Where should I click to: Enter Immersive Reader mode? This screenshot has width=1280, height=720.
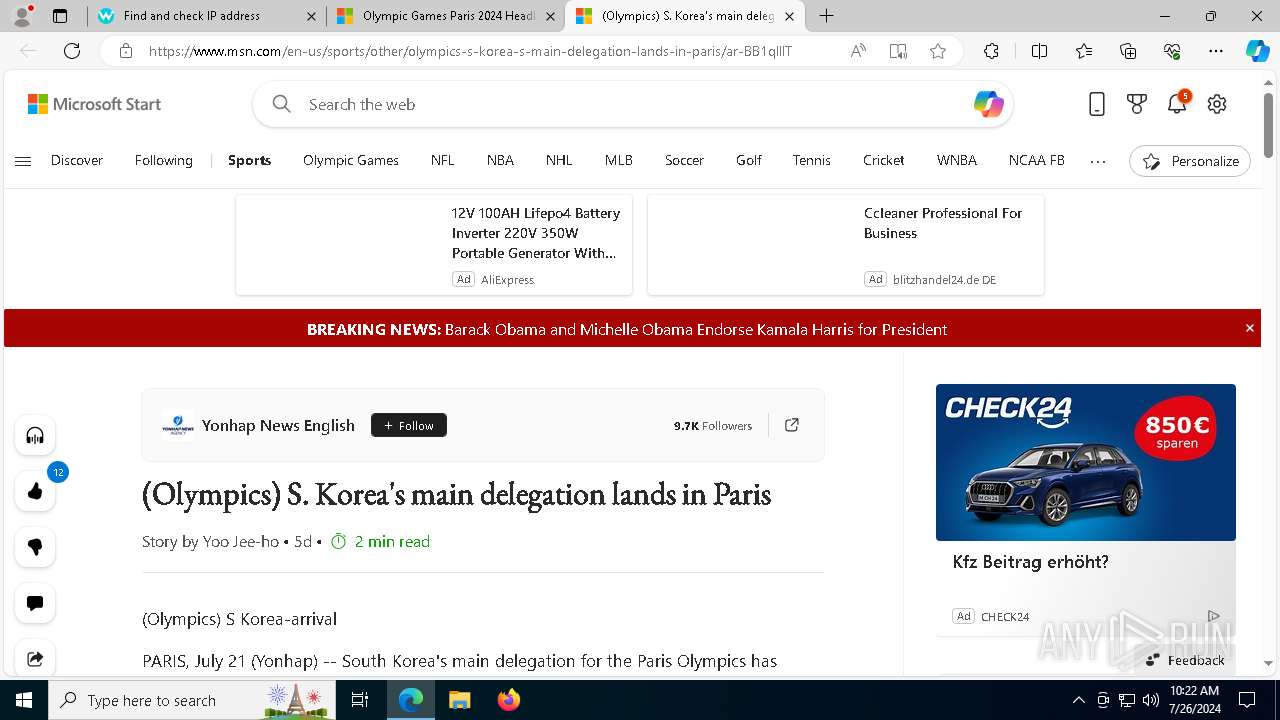tap(898, 51)
